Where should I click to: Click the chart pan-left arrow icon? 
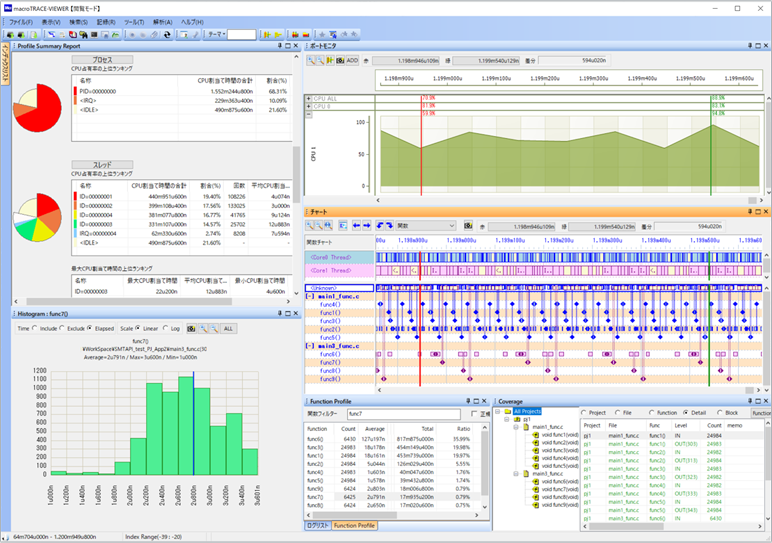click(357, 226)
